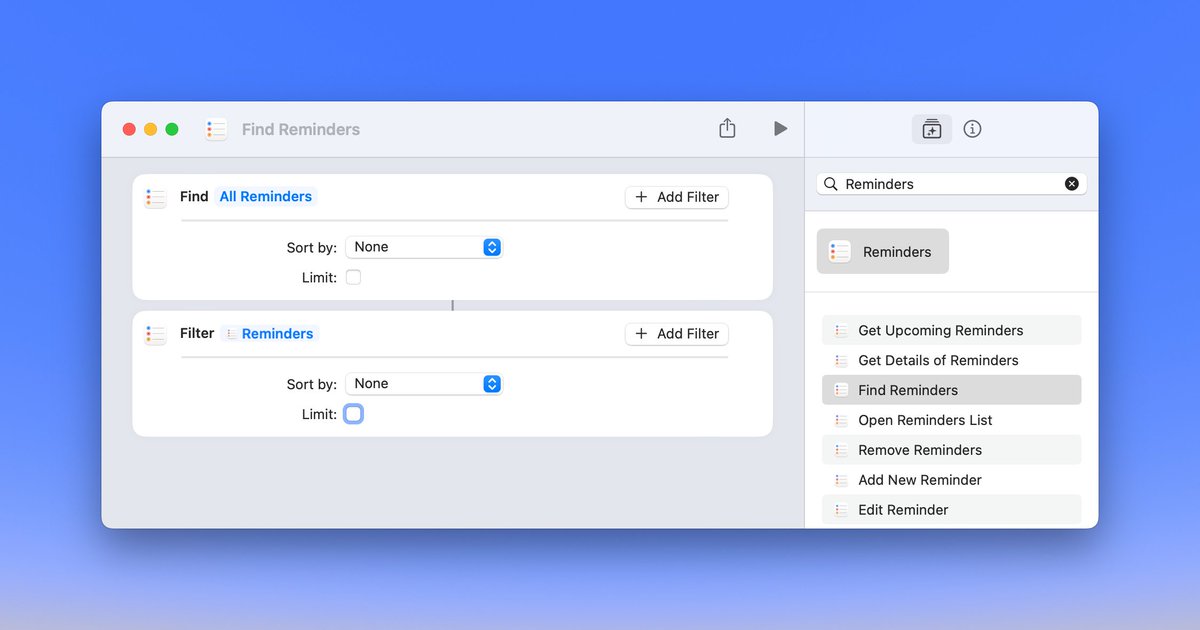Viewport: 1200px width, 630px height.
Task: Clear the search field text
Action: click(x=1072, y=184)
